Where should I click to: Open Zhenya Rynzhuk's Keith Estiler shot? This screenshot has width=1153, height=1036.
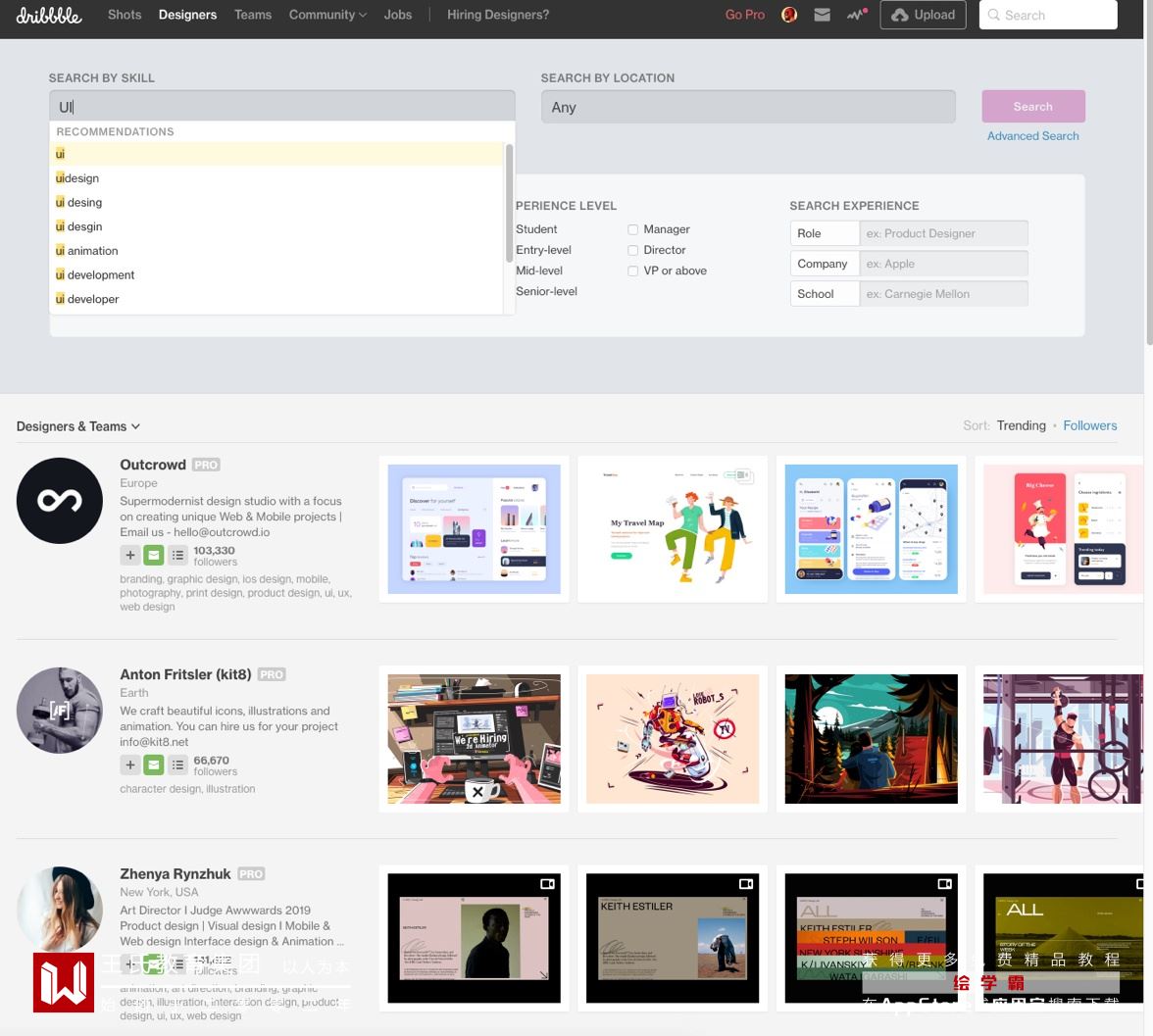coord(673,938)
